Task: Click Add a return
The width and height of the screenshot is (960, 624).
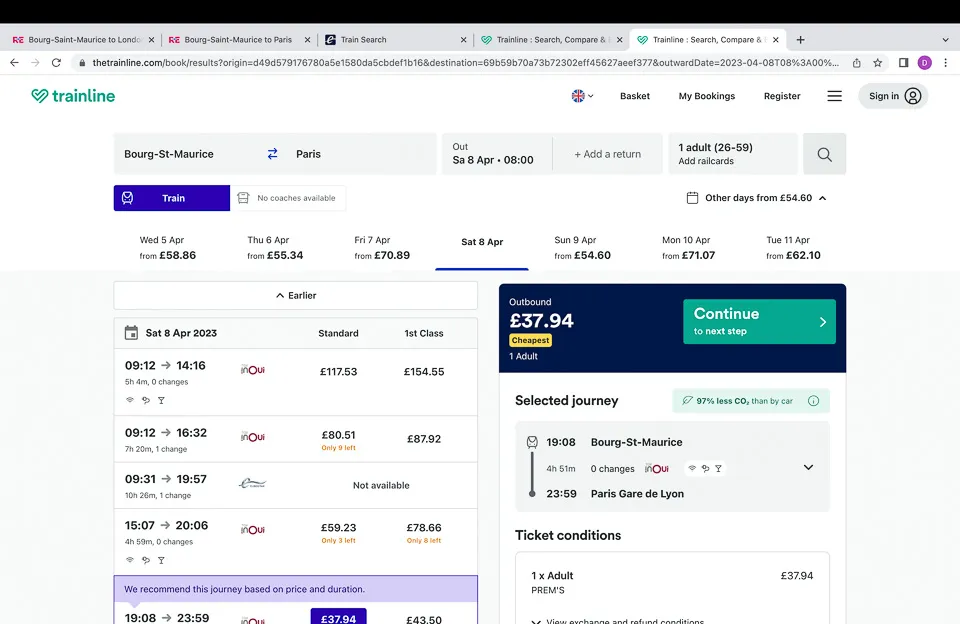Action: coord(607,154)
